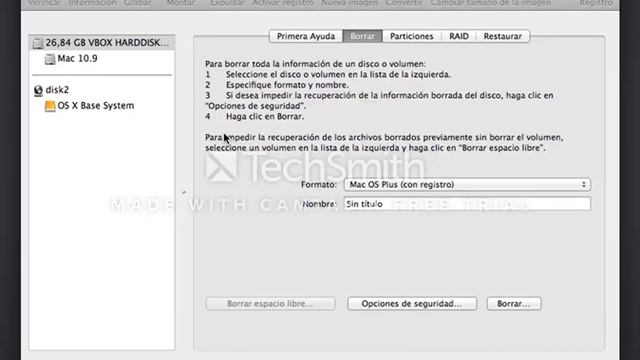This screenshot has width=640, height=360.
Task: Click the Información toolbar item
Action: coord(92,3)
